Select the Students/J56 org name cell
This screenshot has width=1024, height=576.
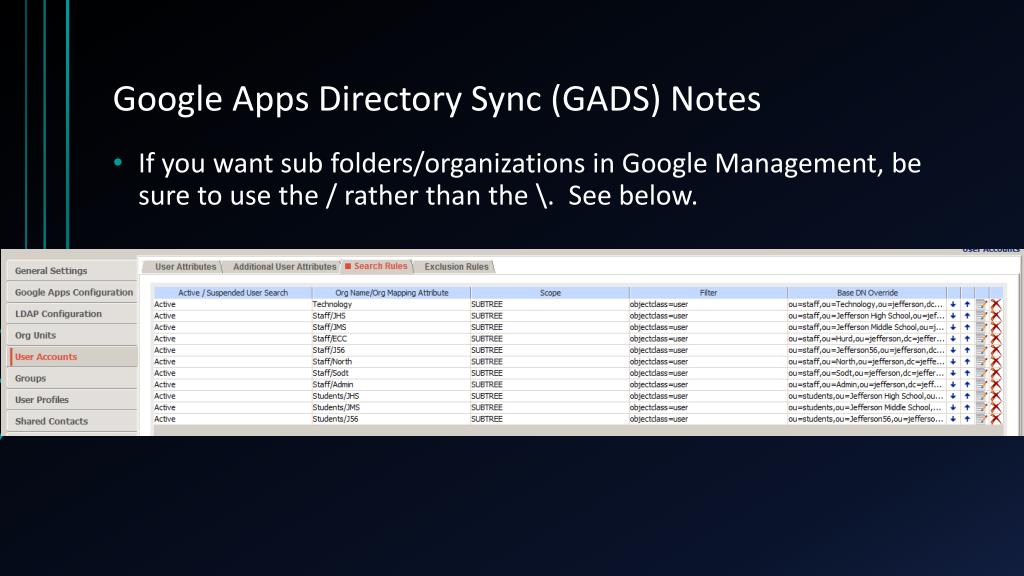391,419
